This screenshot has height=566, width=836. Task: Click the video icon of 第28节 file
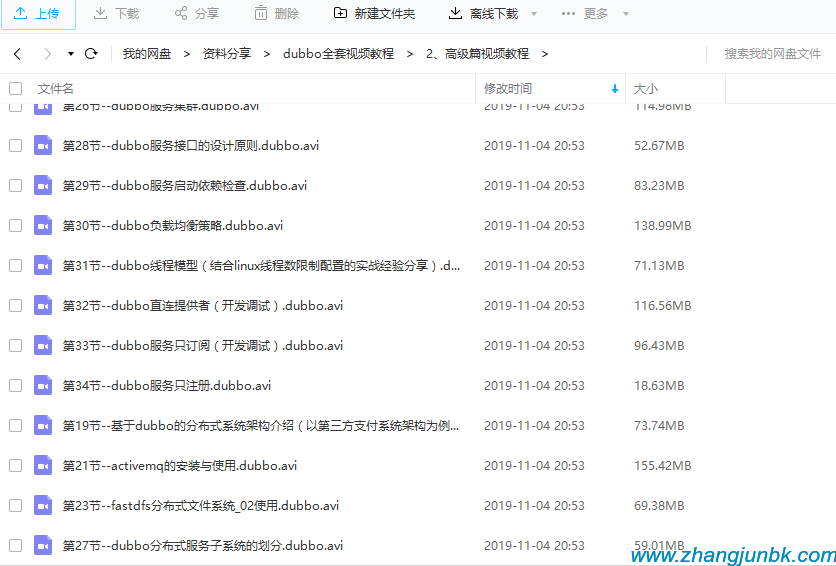point(43,145)
